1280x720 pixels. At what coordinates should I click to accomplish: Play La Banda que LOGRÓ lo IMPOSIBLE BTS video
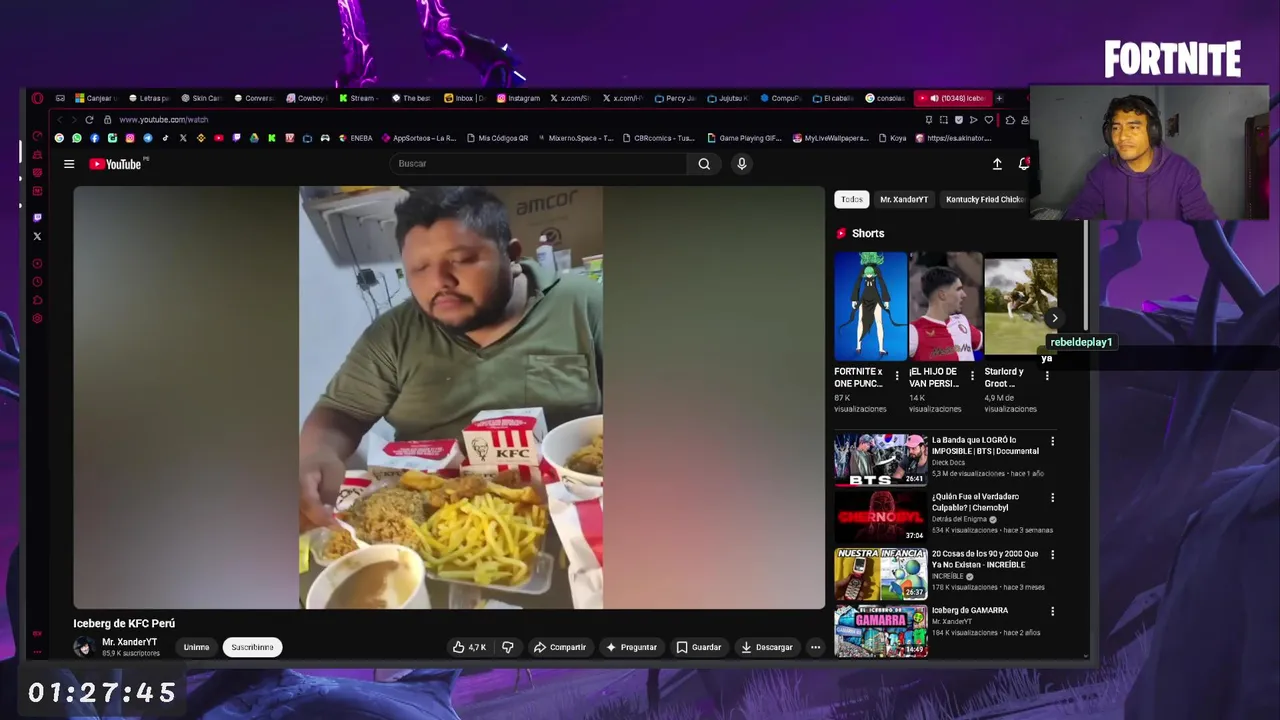pyautogui.click(x=881, y=459)
